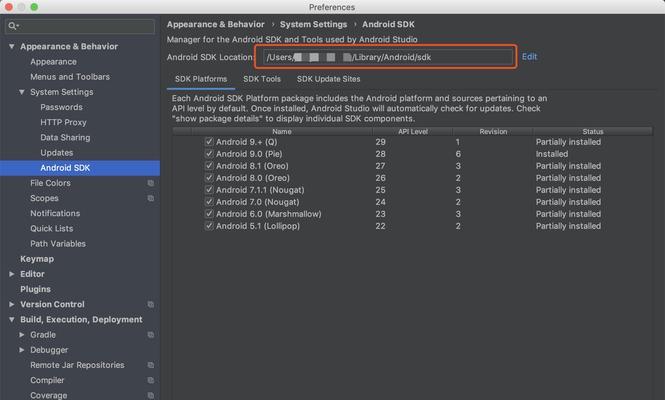Open Menus and Toolbars settings

click(70, 77)
